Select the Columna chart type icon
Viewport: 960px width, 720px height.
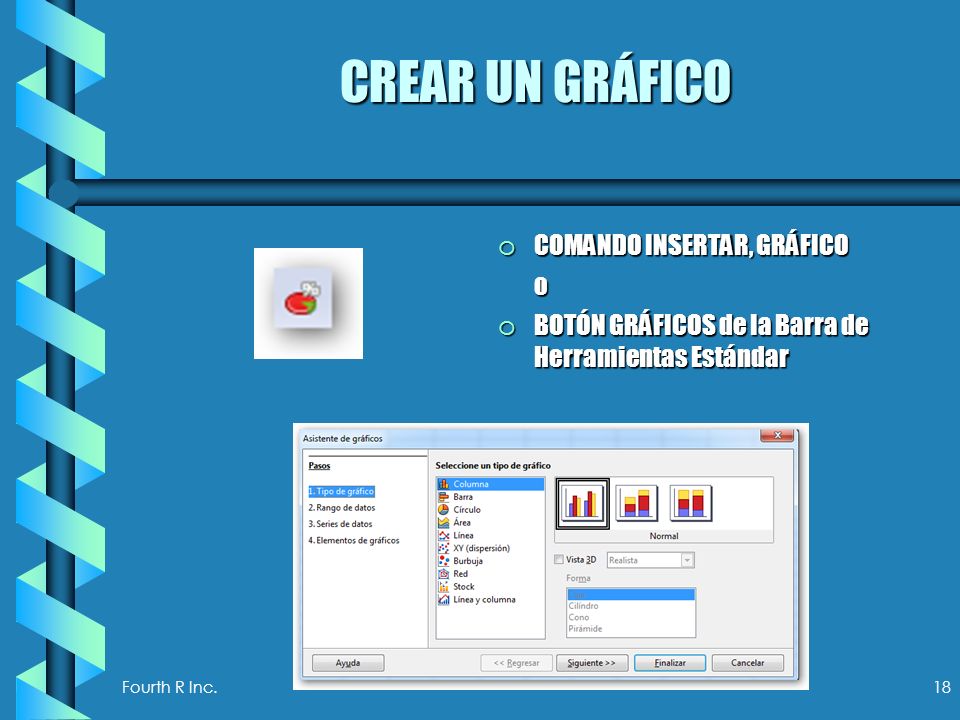click(443, 484)
